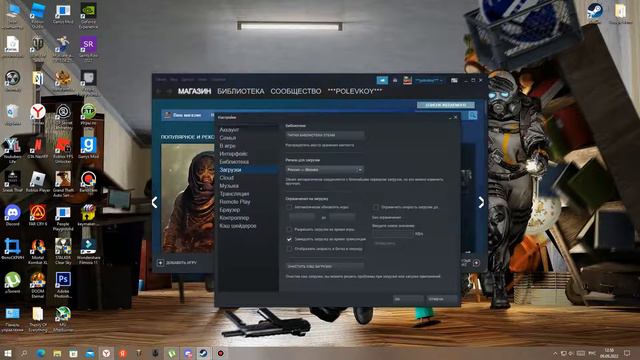The width and height of the screenshot is (640, 360).
Task: Click Steam library folders button
Action: 324,135
